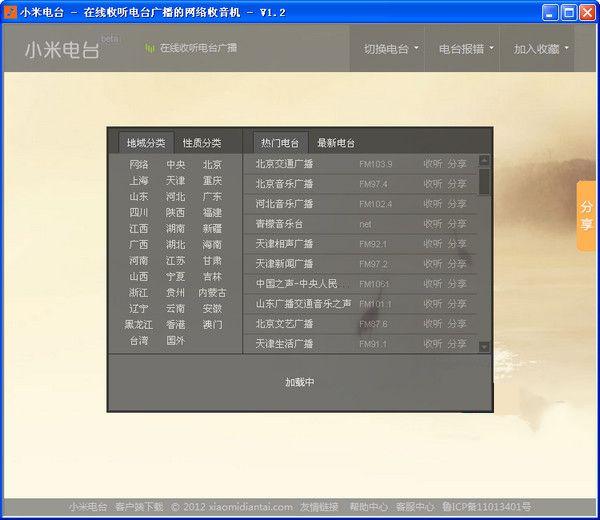Select the 香港 region category
This screenshot has height=520, width=600.
click(175, 325)
